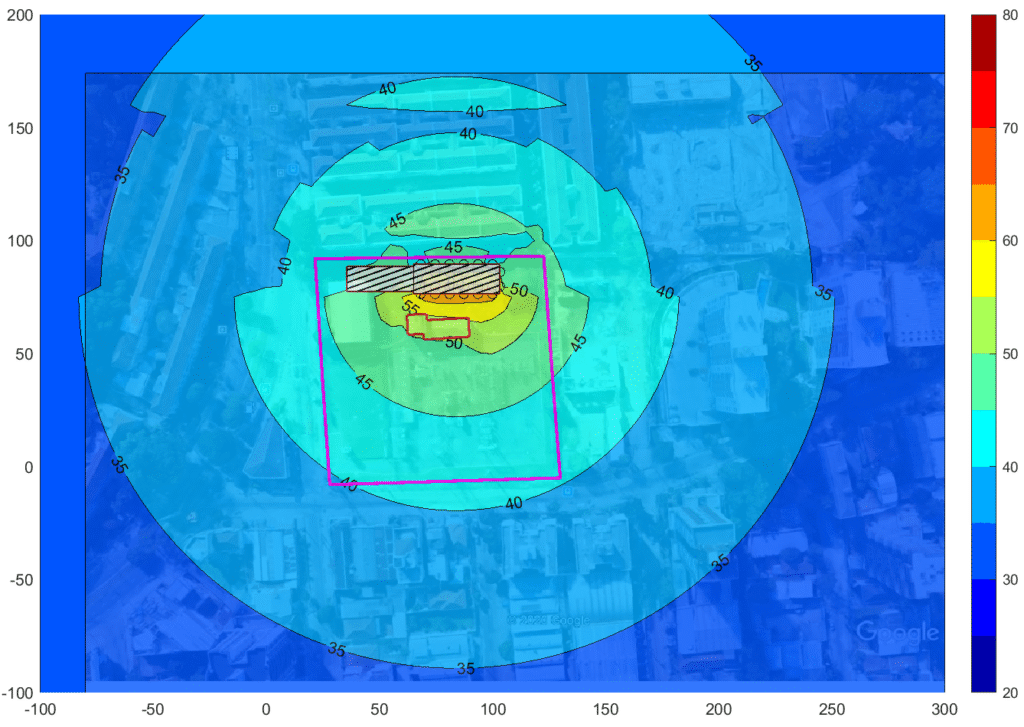
Task: Click the 50 label below the red-outlined building
Action: pyautogui.click(x=453, y=344)
